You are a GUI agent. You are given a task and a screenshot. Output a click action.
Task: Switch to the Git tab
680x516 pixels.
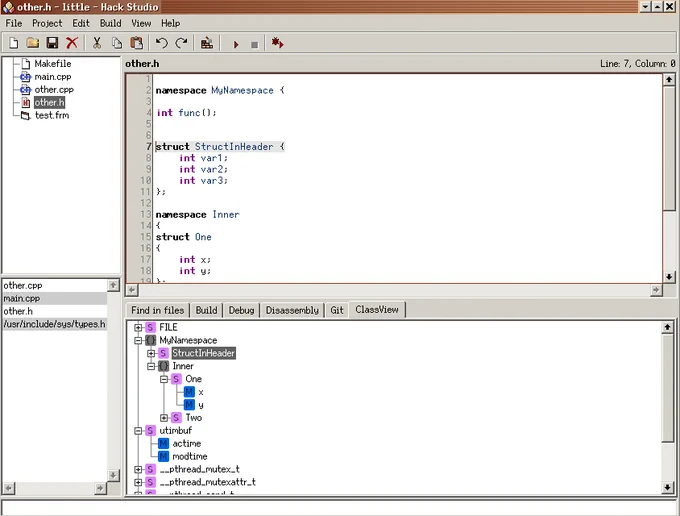[337, 310]
